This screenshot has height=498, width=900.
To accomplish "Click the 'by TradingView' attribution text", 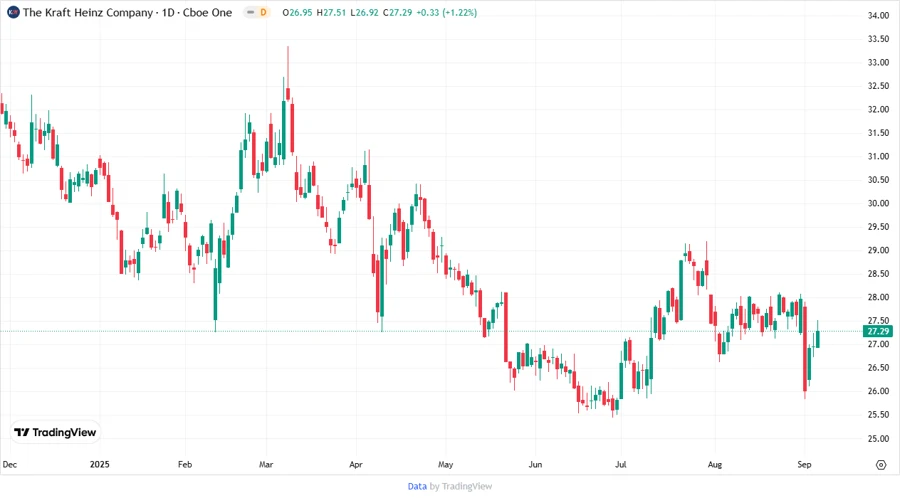I will tap(461, 487).
